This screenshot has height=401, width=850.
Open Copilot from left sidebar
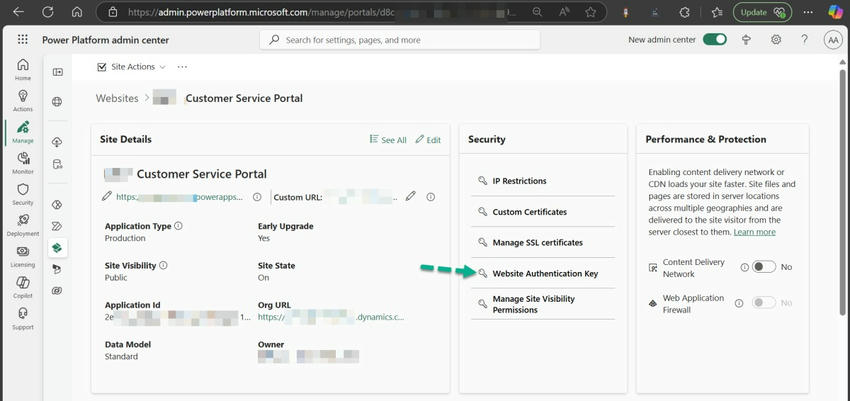tap(22, 287)
